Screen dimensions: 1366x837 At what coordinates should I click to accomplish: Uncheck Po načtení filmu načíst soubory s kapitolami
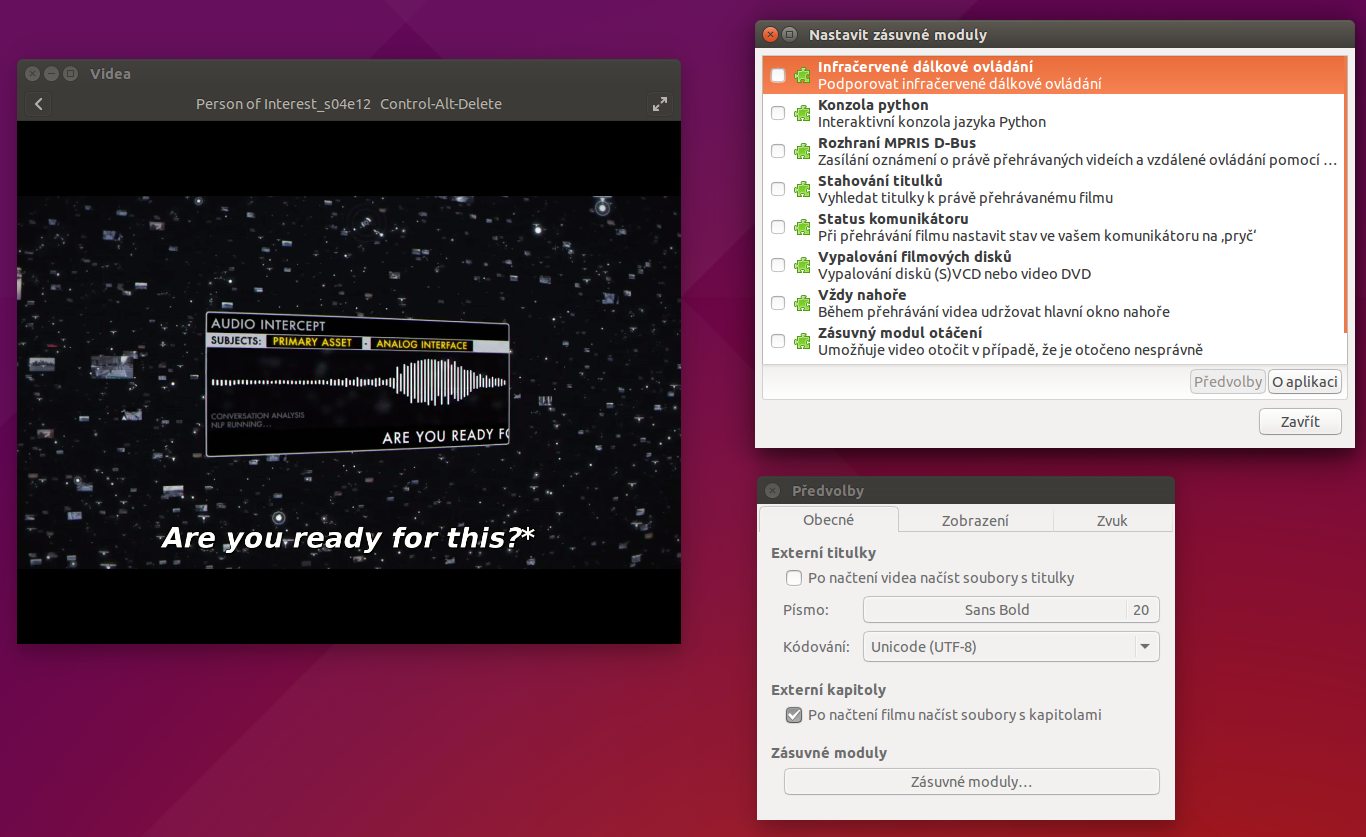click(x=794, y=715)
